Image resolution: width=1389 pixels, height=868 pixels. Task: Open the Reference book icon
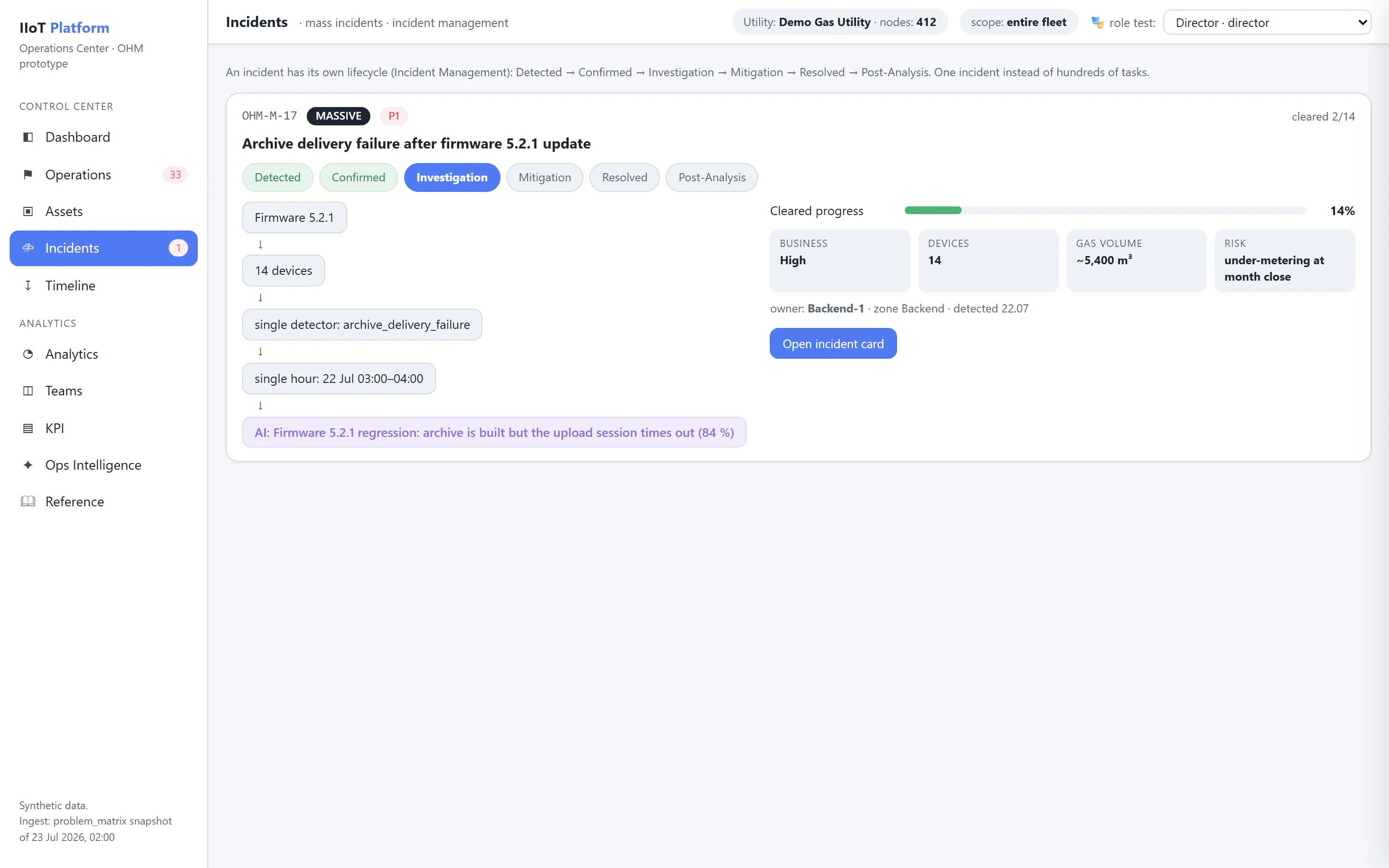27,502
